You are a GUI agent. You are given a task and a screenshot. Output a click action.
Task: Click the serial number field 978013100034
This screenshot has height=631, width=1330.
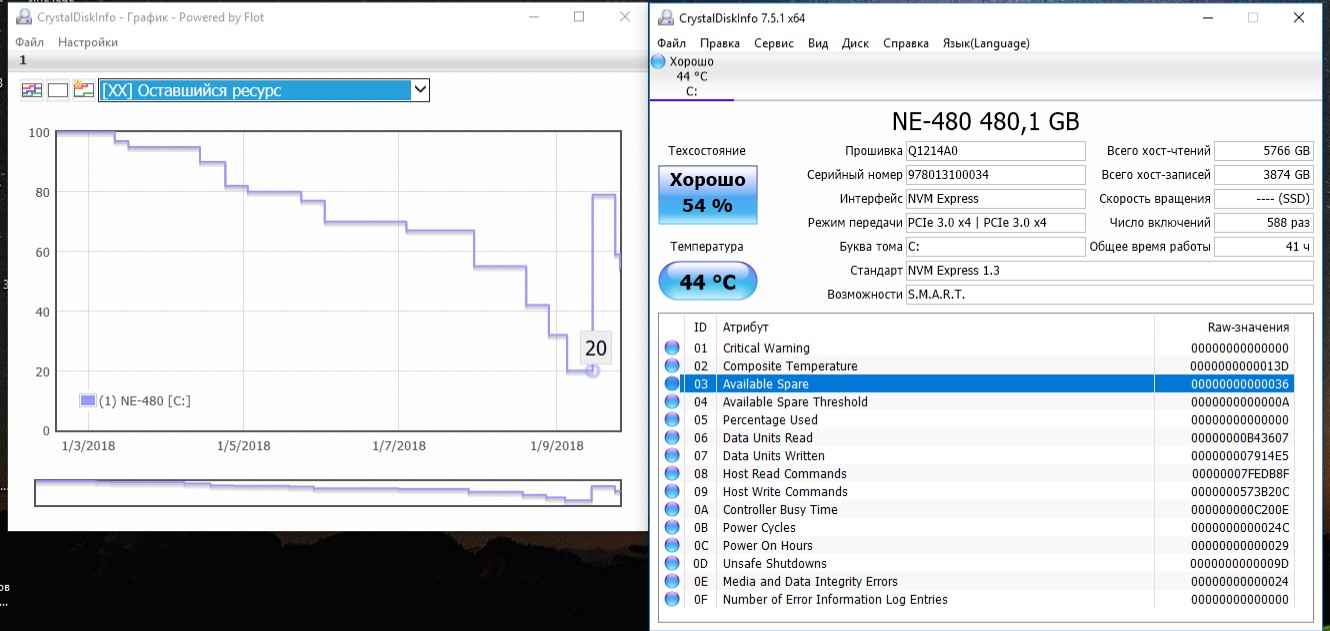tap(995, 175)
